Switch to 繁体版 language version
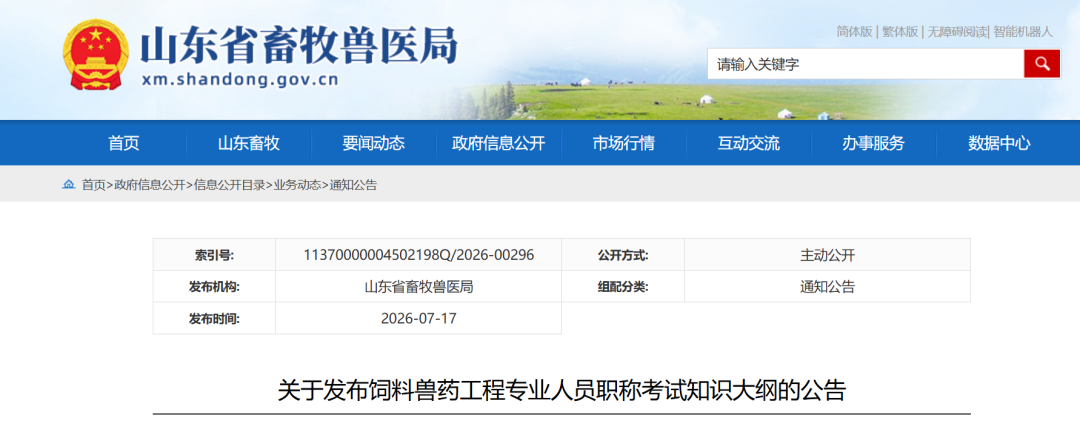 pyautogui.click(x=900, y=32)
